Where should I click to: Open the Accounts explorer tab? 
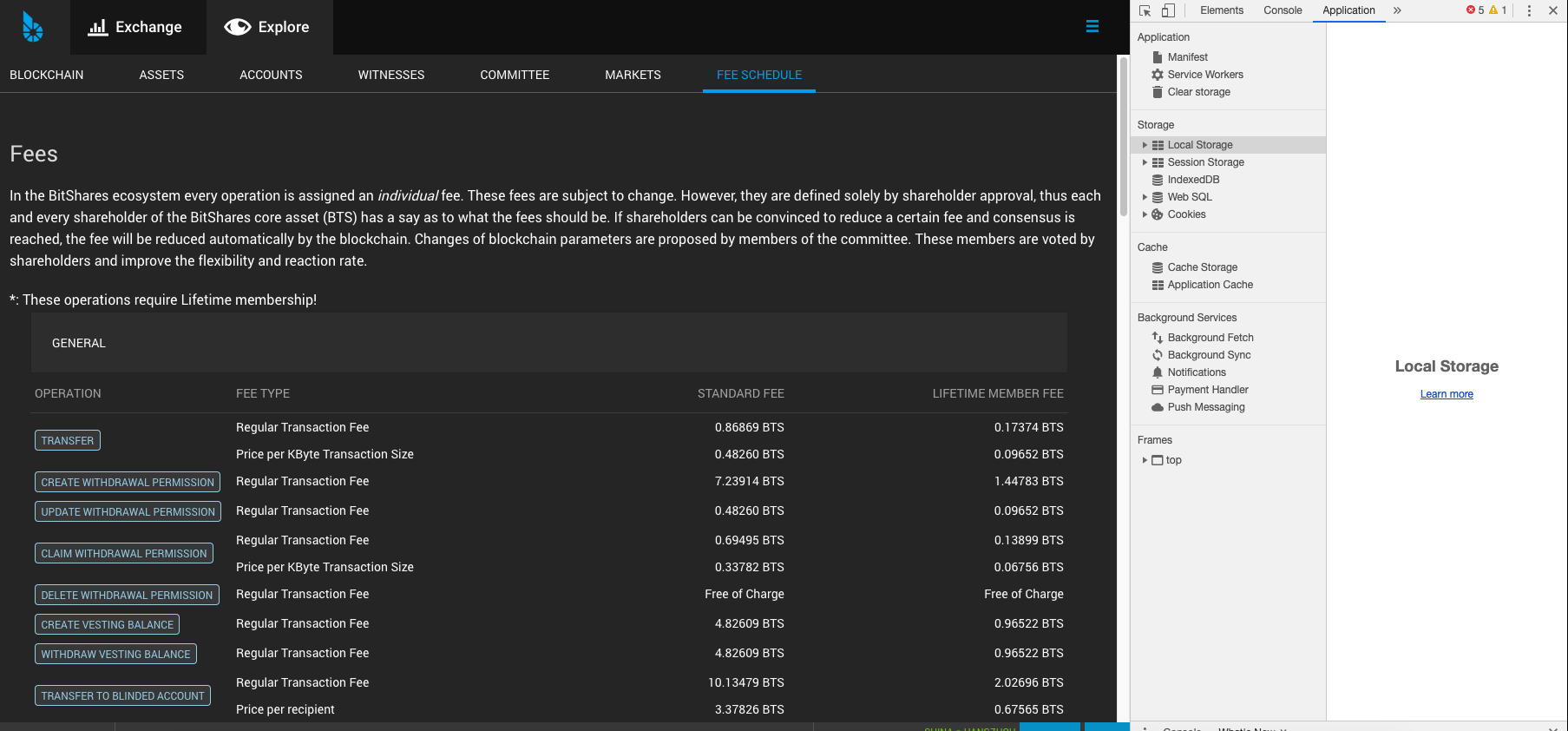click(271, 75)
